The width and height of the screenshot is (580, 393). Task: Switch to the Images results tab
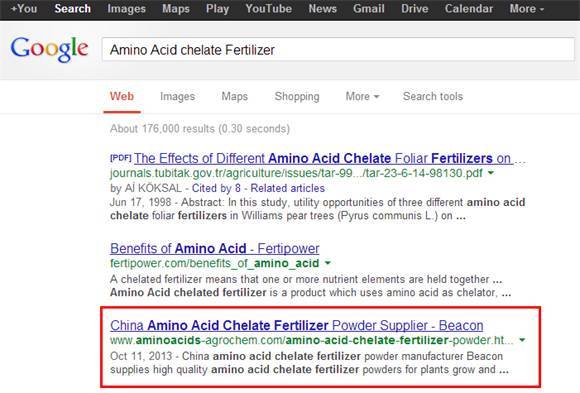coord(177,96)
